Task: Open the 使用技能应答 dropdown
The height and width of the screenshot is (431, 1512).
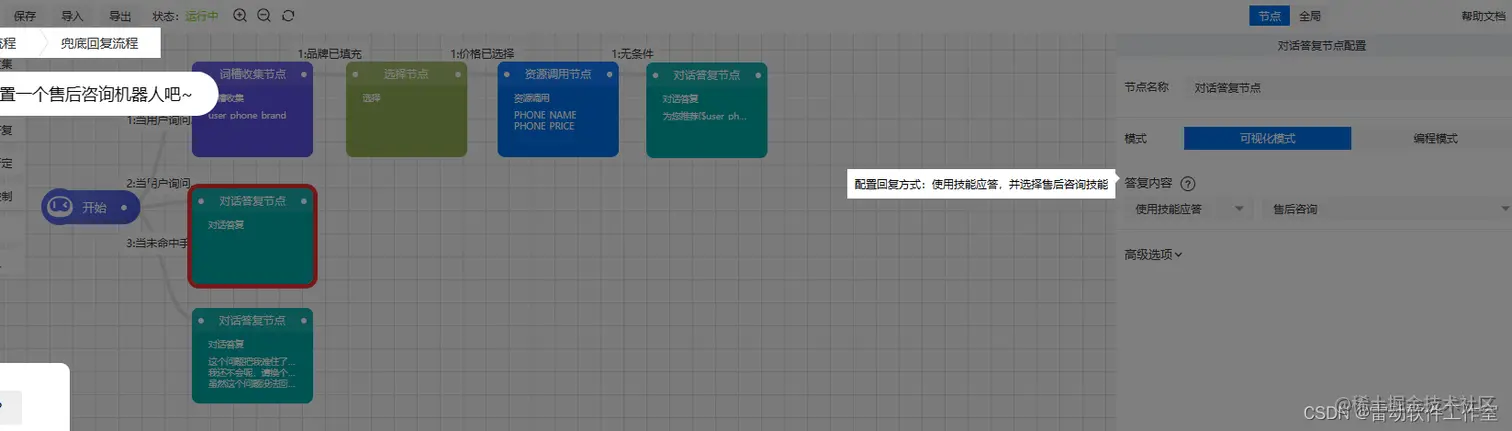Action: [1188, 209]
